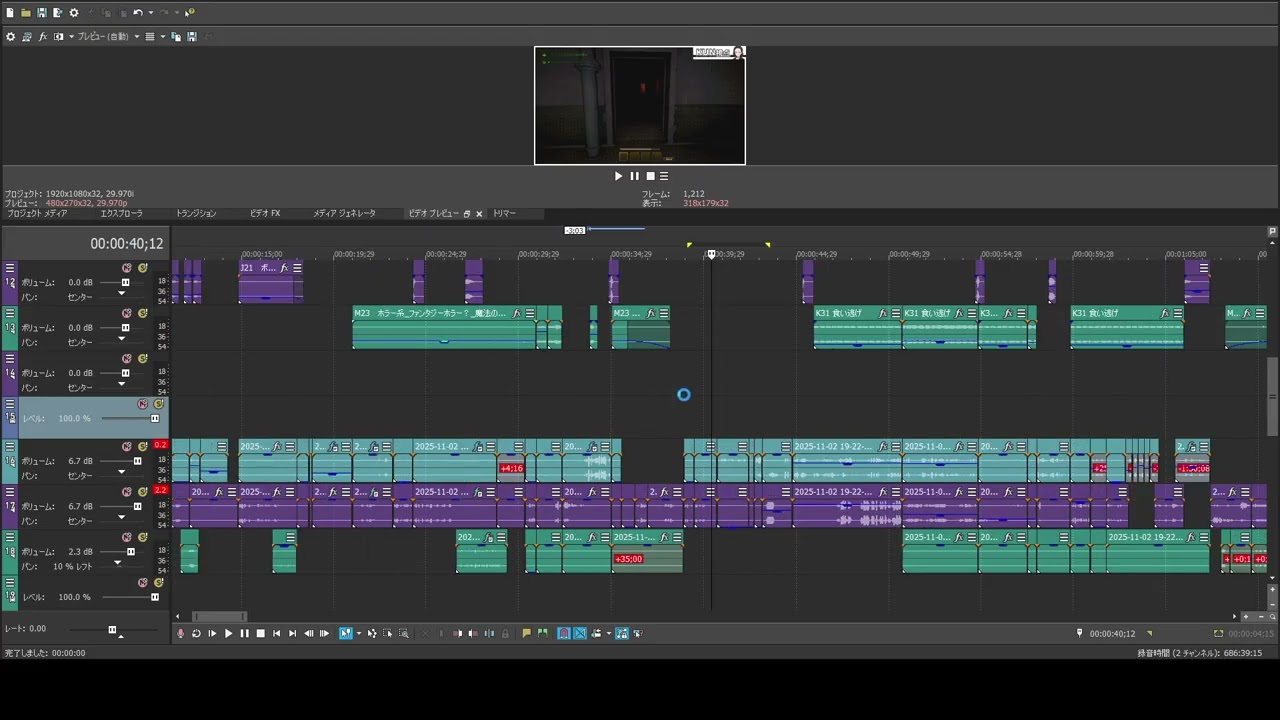Screen dimensions: 1280x720
Task: Mute audio track 12
Action: coord(127,268)
